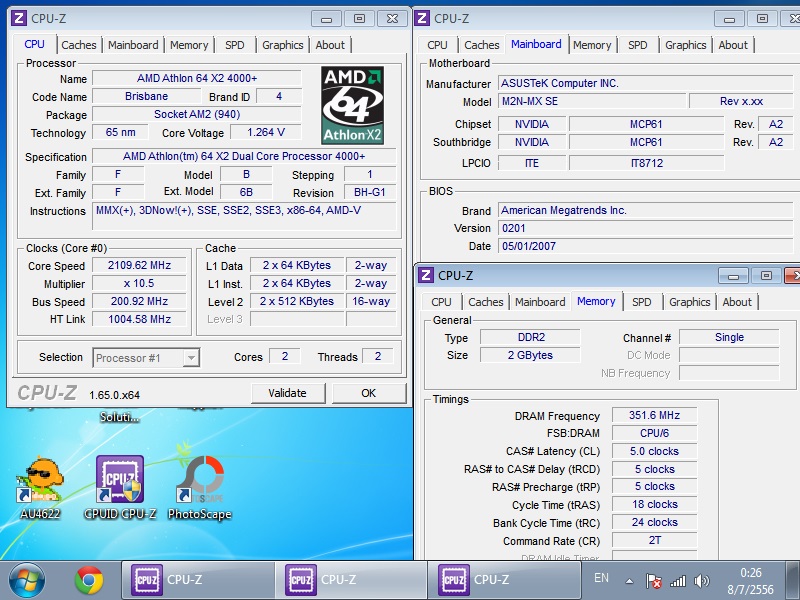The image size is (800, 600).
Task: Open the About tab in the CPU window
Action: (x=330, y=45)
